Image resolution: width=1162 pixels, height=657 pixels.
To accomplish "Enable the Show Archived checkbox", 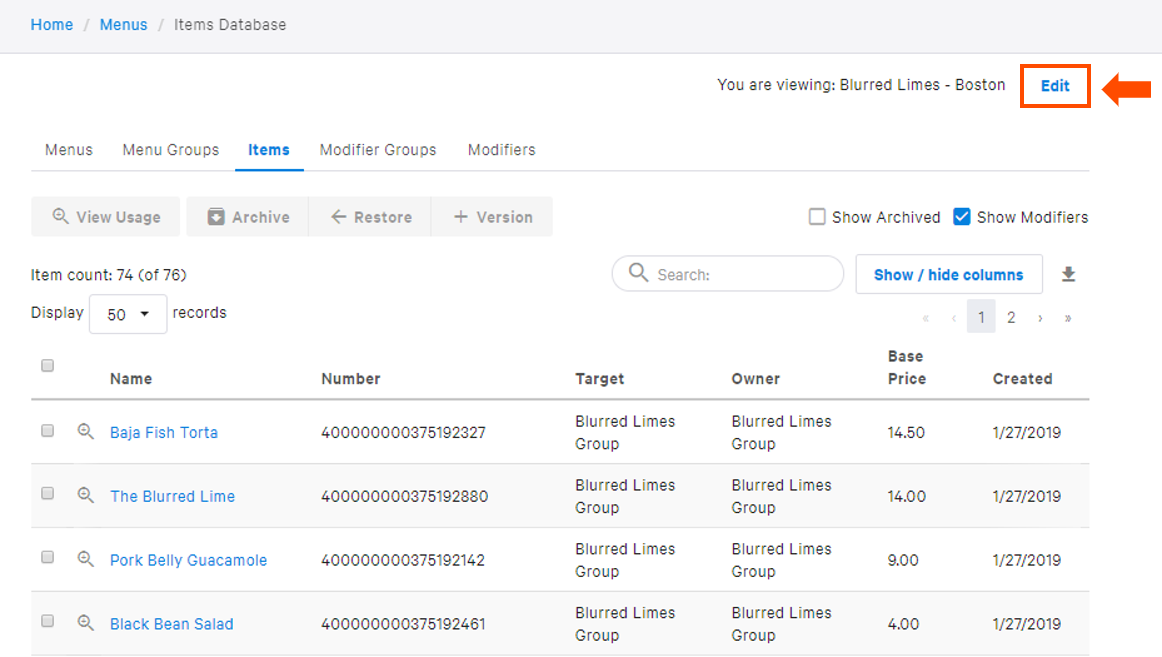I will pos(817,216).
